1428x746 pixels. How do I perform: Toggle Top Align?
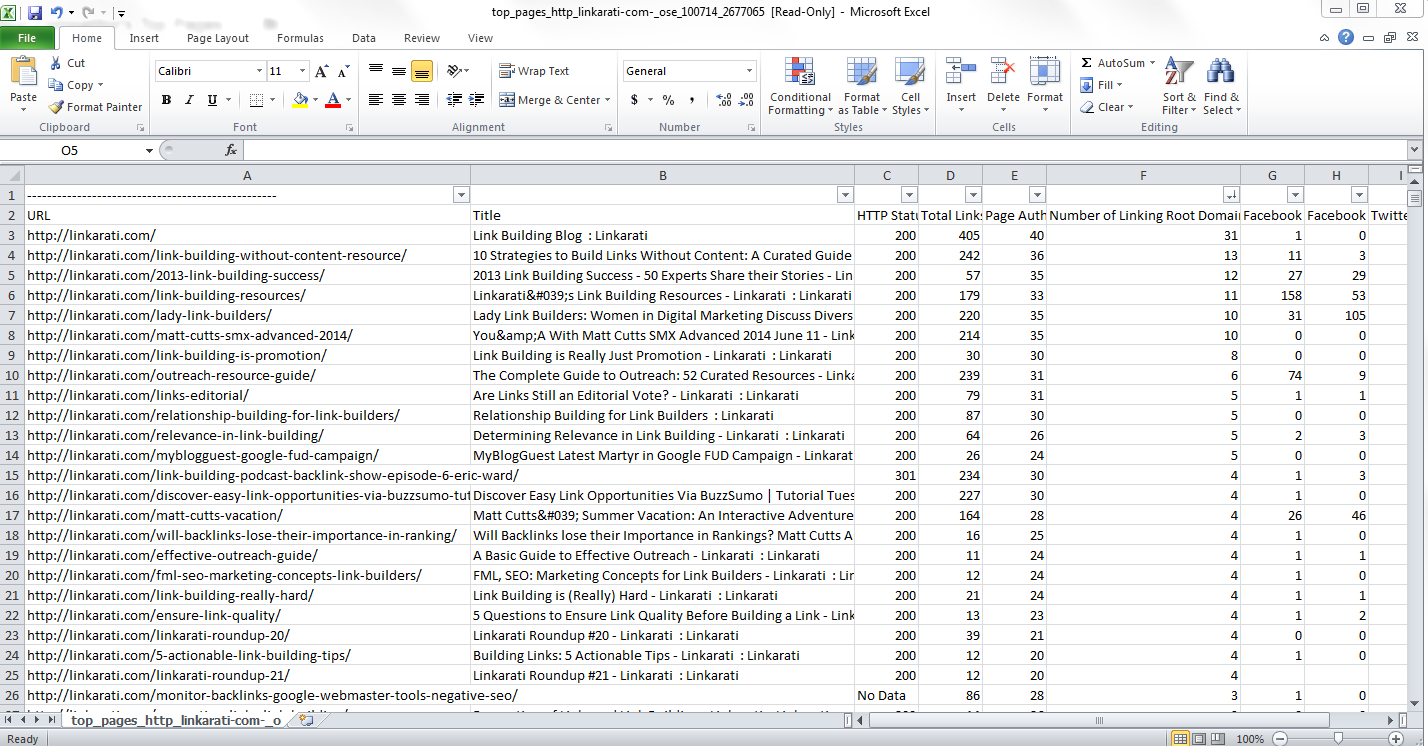(376, 71)
